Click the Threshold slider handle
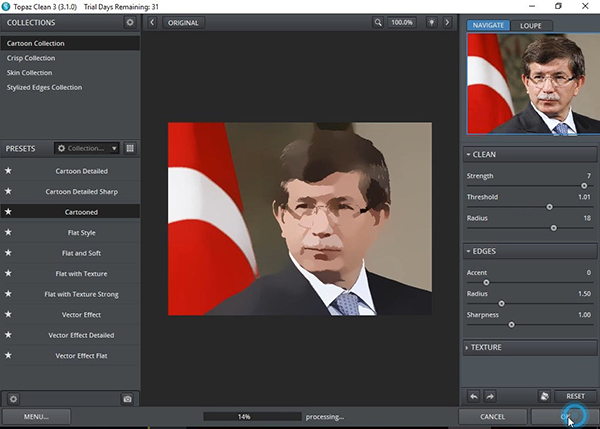600x429 pixels. 549,207
